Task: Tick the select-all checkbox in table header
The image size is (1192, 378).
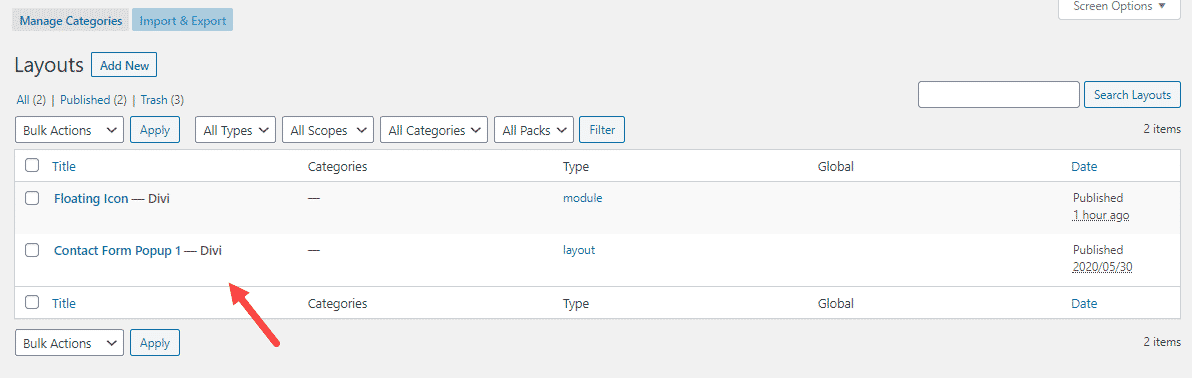Action: pyautogui.click(x=32, y=166)
